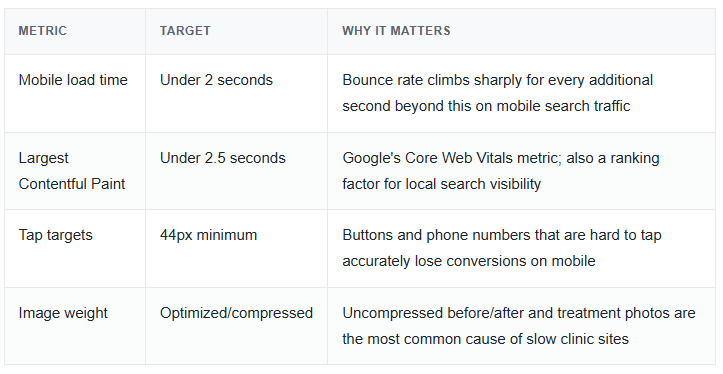This screenshot has height=374, width=723.
Task: Click the METRIC column header
Action: coord(42,31)
